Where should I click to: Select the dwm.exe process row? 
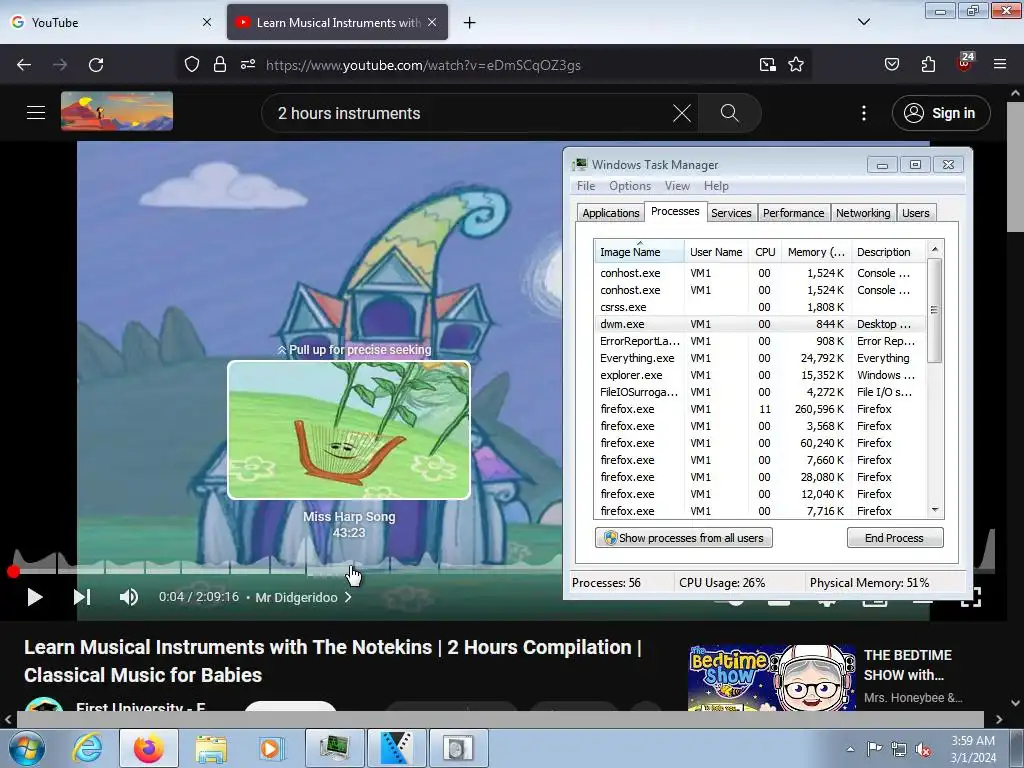click(760, 325)
